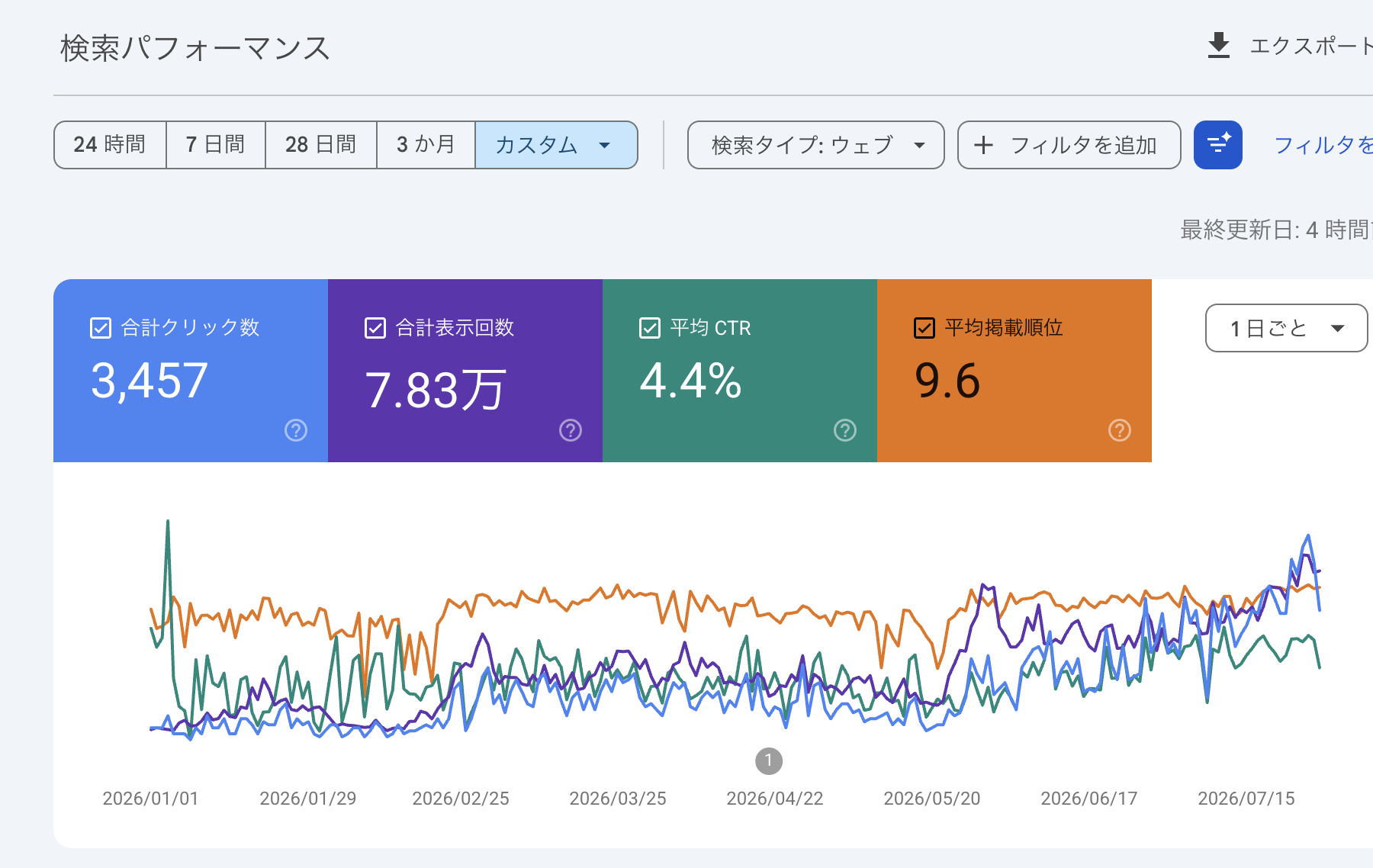The height and width of the screenshot is (868, 1373).
Task: Click the 2026/07/15 axis label
Action: pyautogui.click(x=1246, y=799)
